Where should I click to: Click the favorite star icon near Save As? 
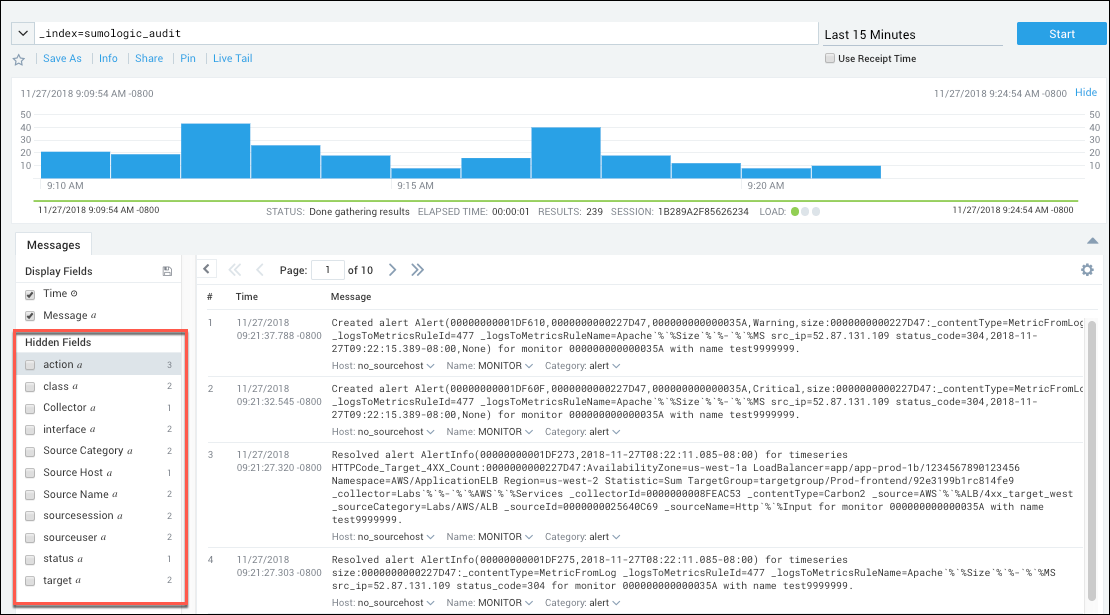pyautogui.click(x=18, y=58)
